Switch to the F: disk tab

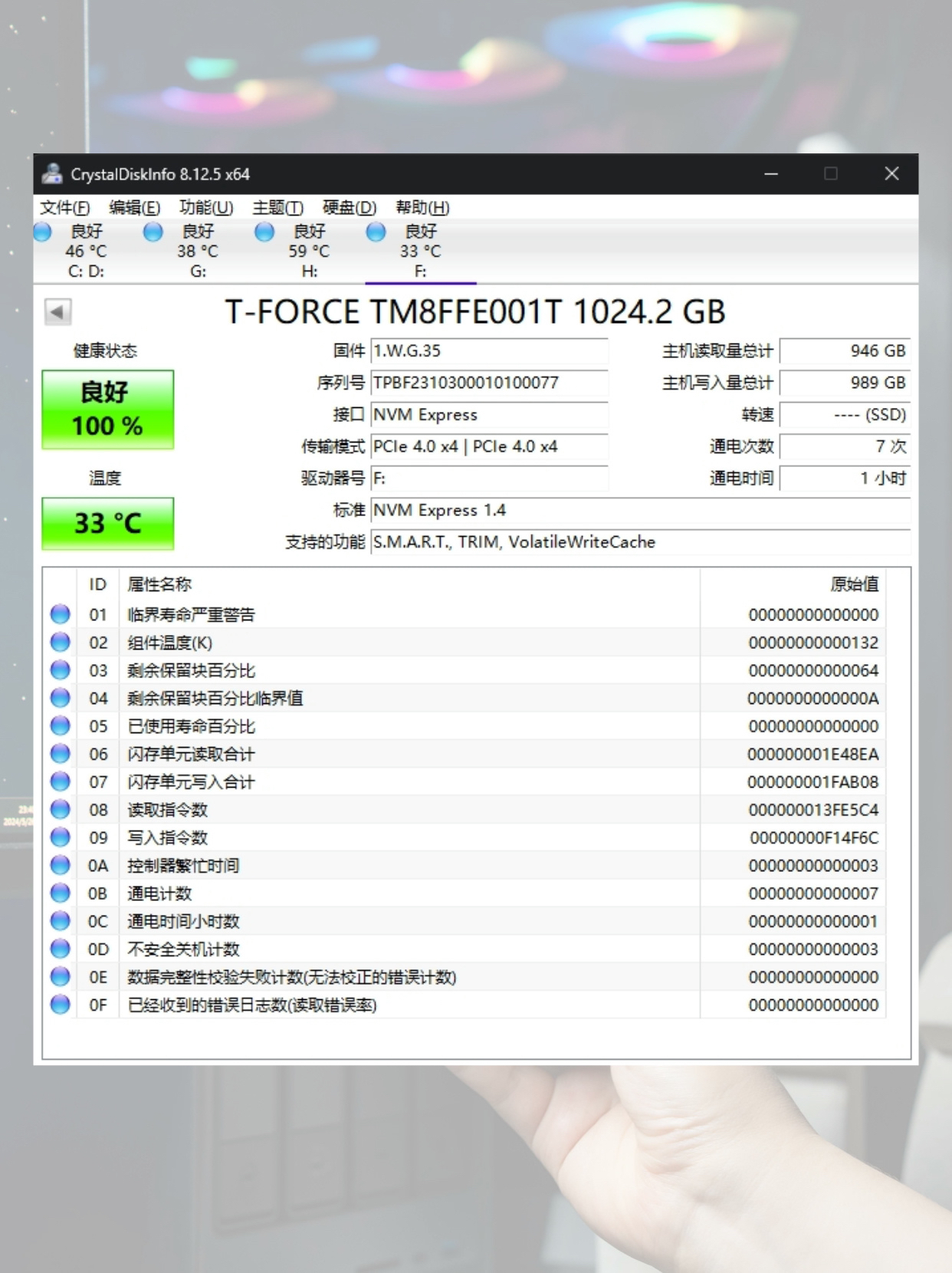(x=420, y=251)
